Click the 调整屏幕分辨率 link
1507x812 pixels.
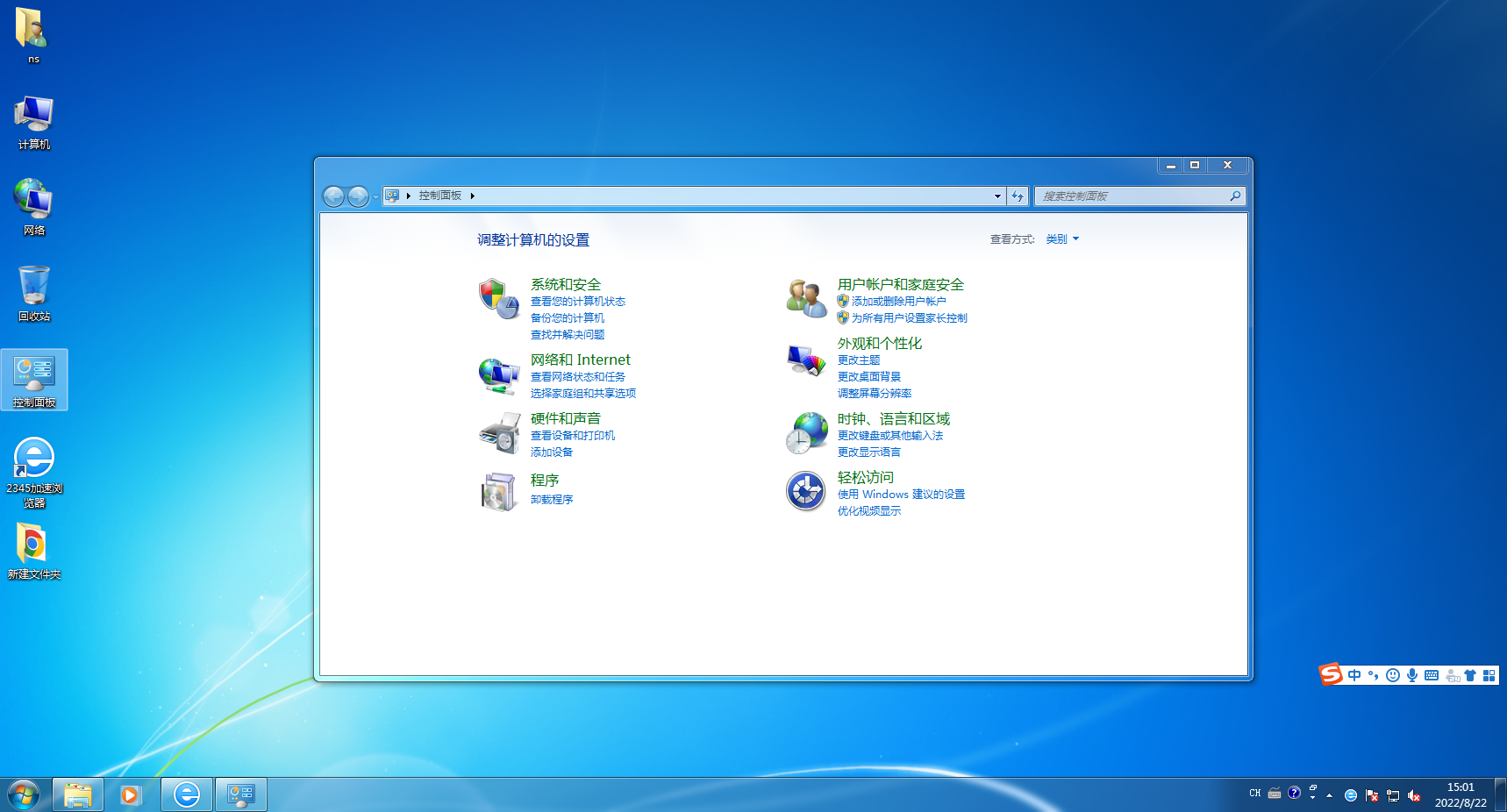874,394
